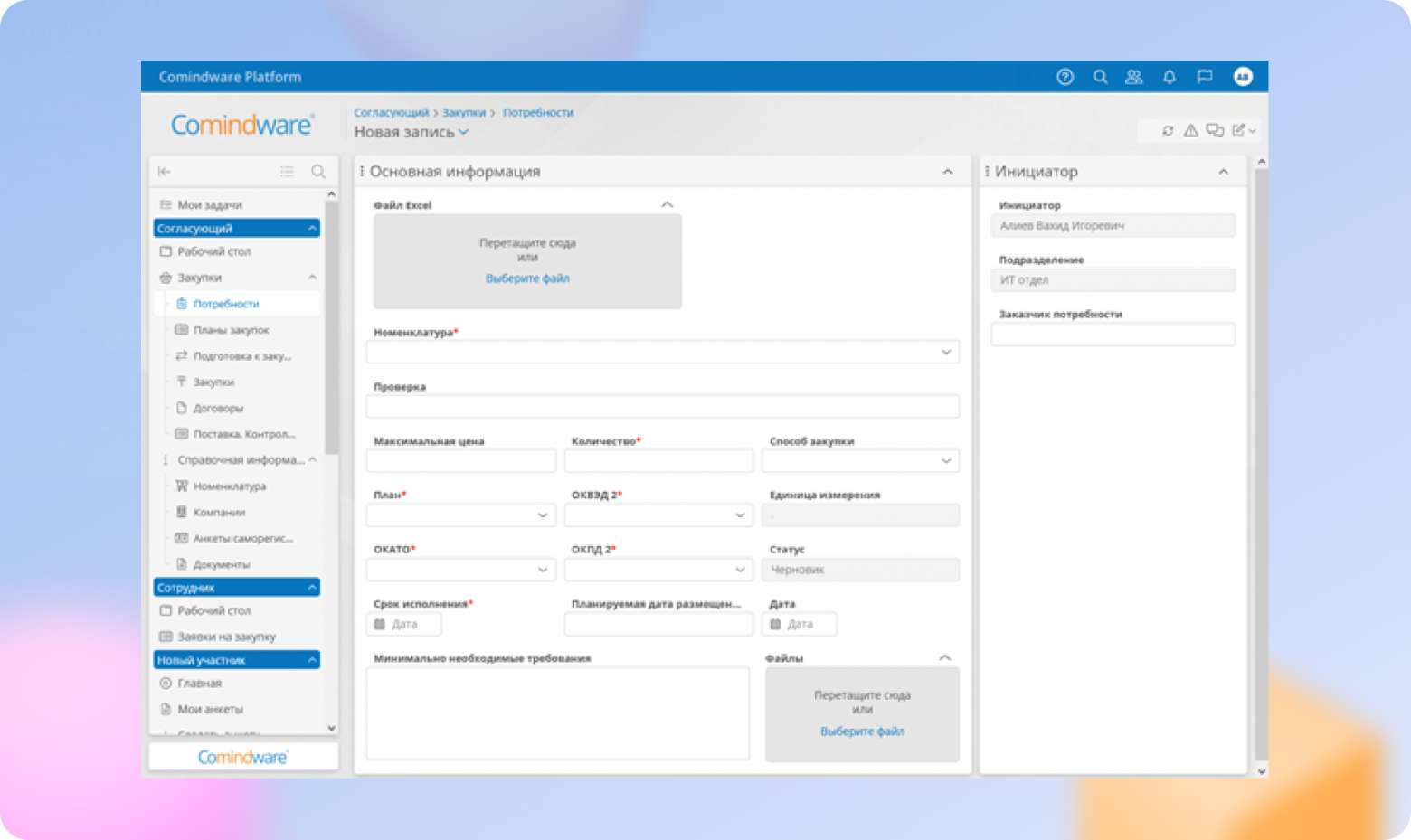Open the users icon in header
Viewport: 1411px width, 840px height.
(1133, 77)
